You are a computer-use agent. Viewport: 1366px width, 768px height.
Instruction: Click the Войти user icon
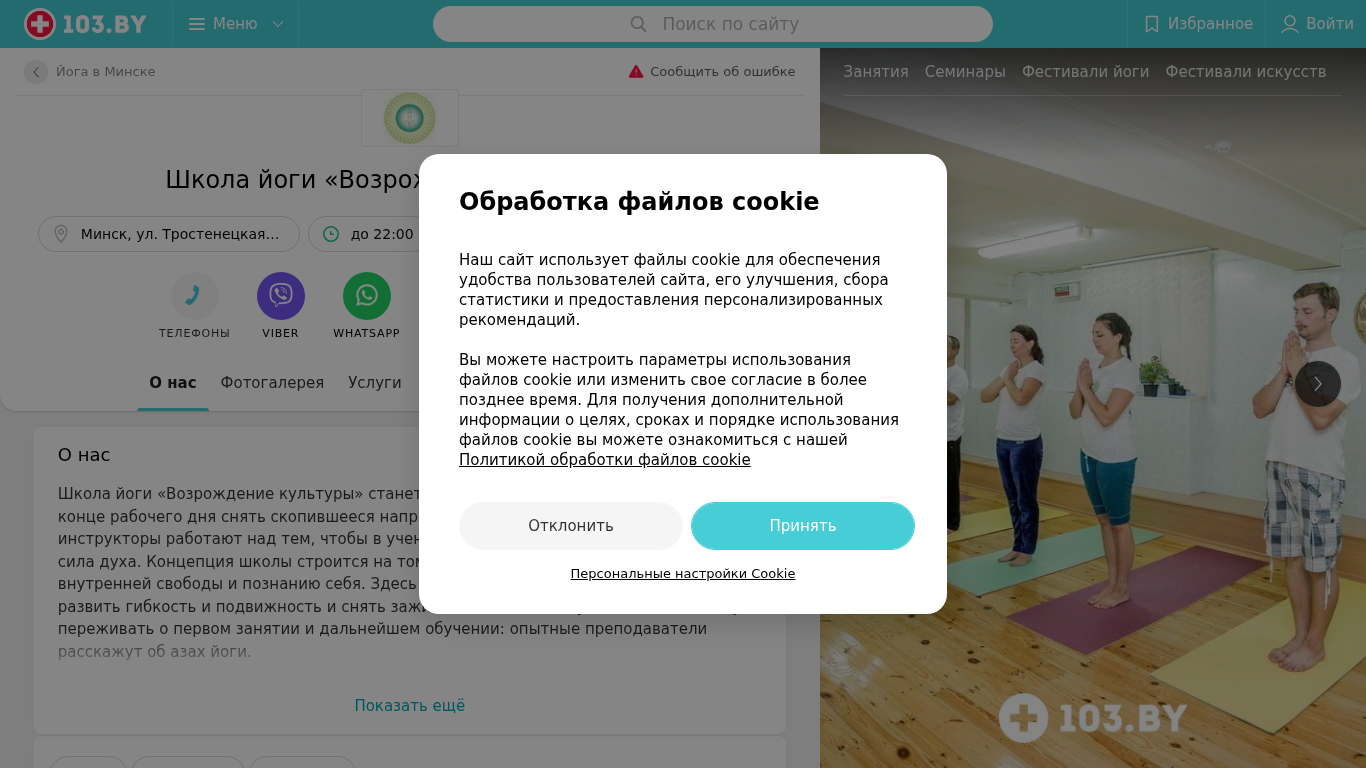pos(1290,24)
